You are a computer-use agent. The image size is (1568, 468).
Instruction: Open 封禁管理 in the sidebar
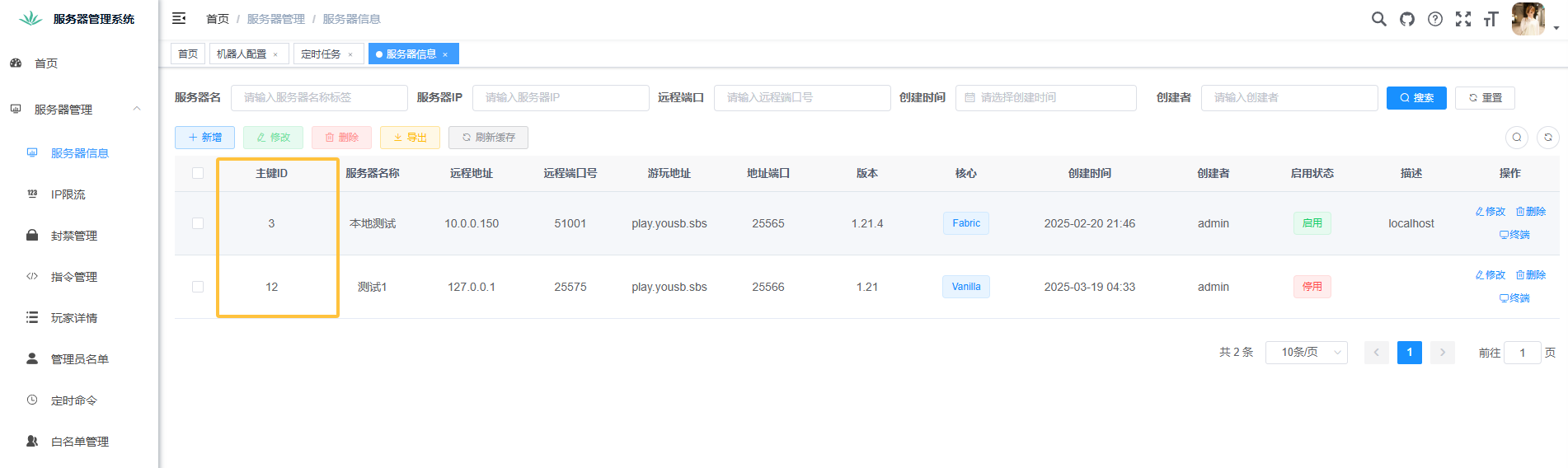(78, 236)
